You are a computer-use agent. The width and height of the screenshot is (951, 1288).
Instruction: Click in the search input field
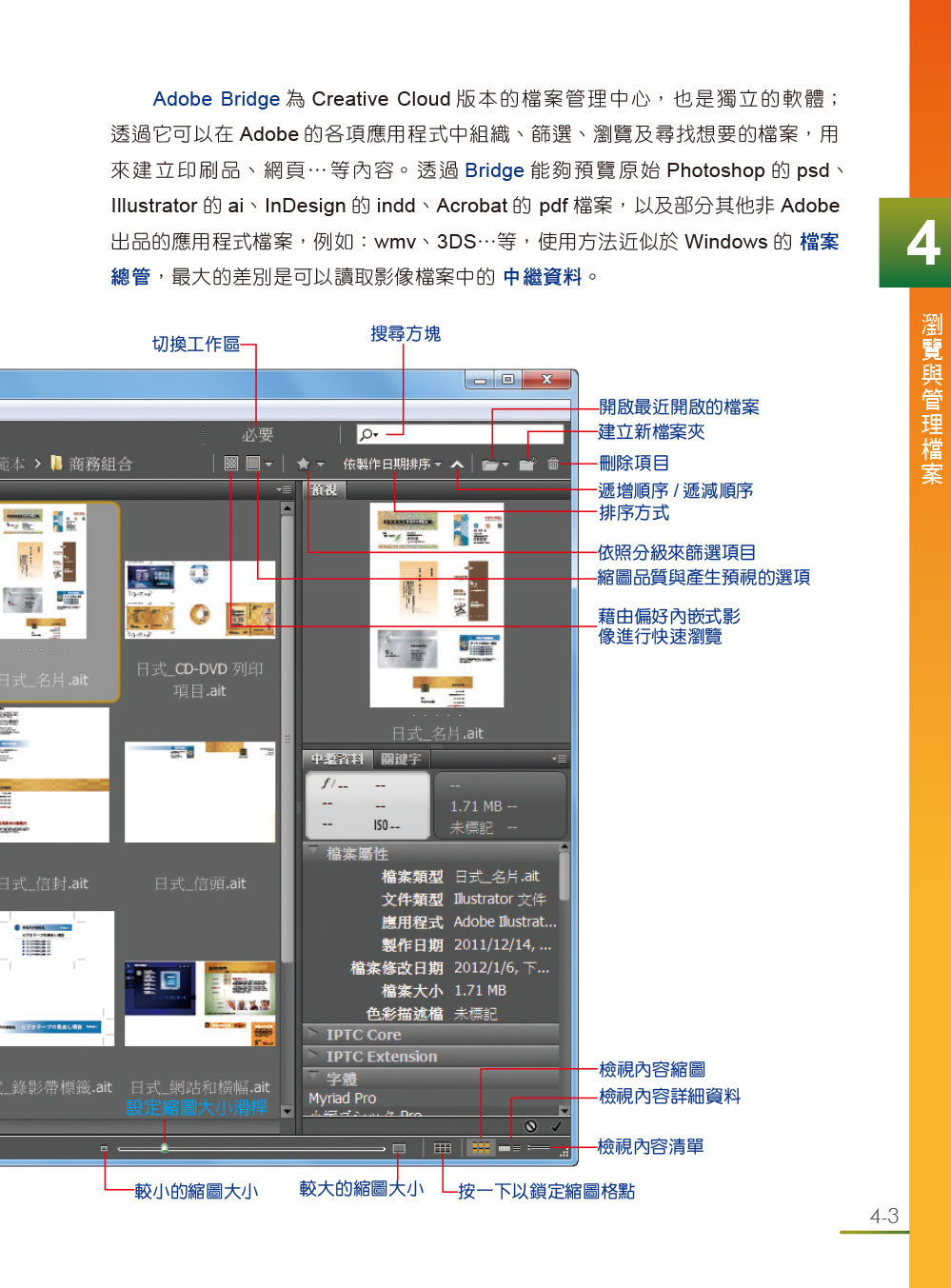point(459,434)
